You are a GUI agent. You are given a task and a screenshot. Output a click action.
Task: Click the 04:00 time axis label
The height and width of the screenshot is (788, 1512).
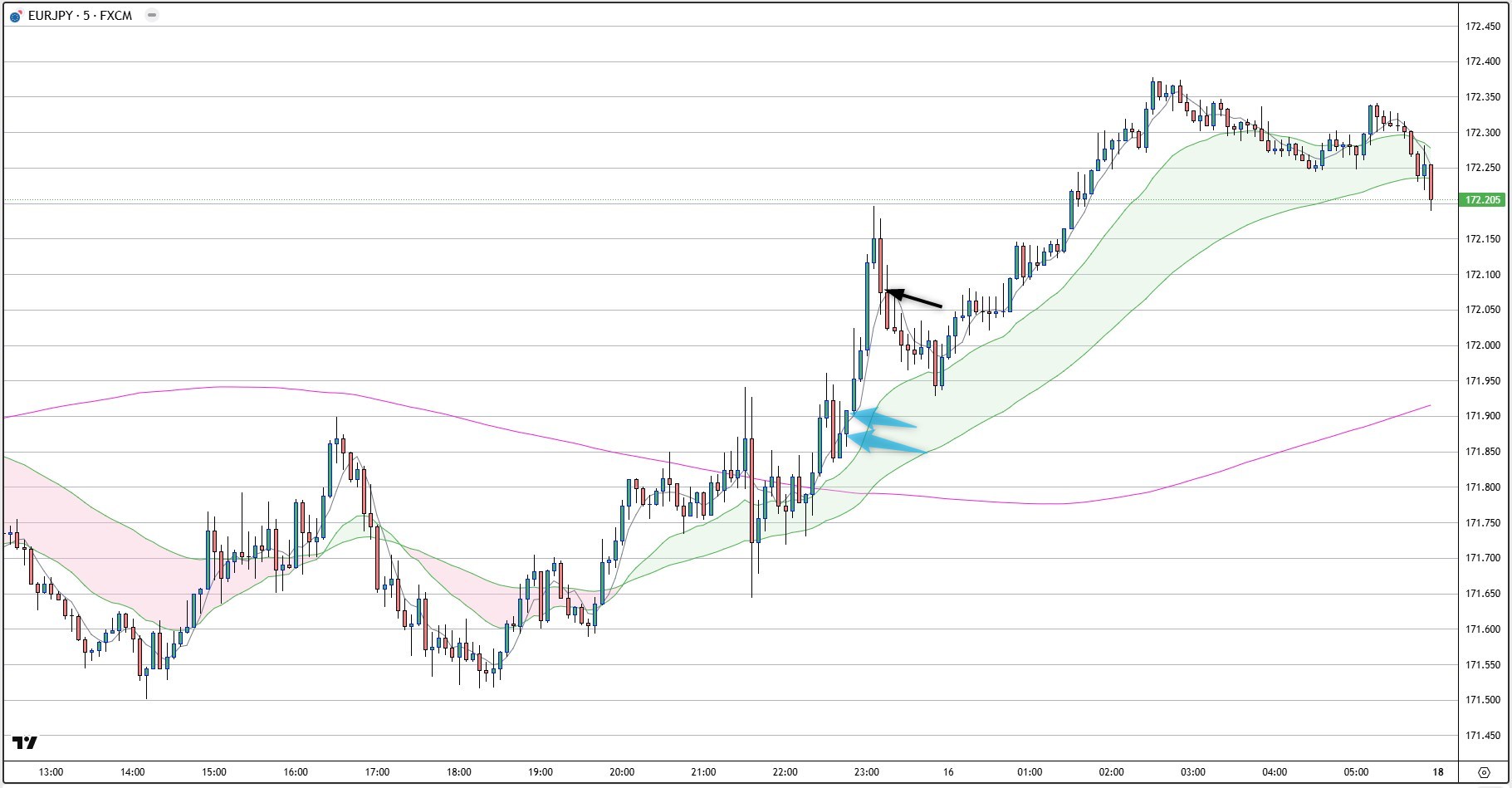tap(1275, 772)
